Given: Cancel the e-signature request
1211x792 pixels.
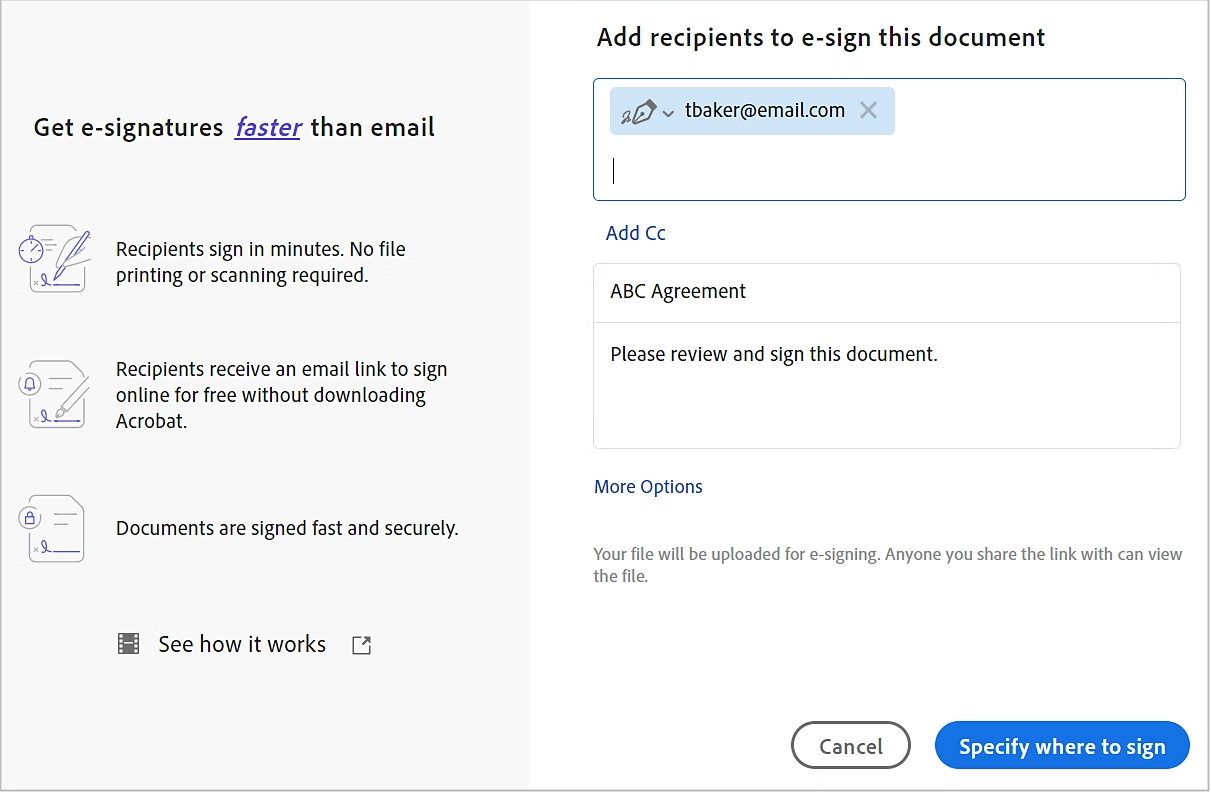Looking at the screenshot, I should (x=850, y=745).
